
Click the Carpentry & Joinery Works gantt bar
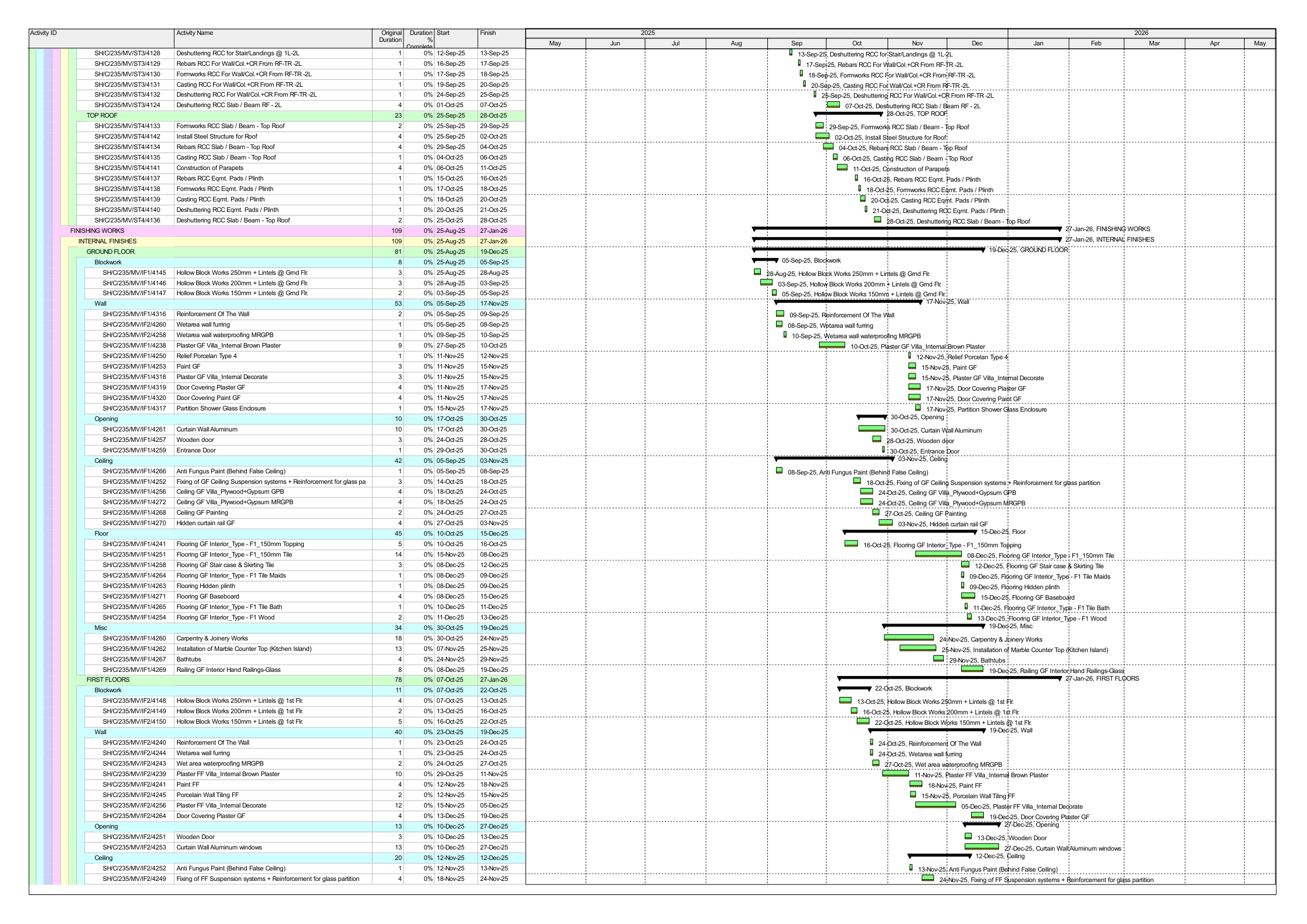pyautogui.click(x=908, y=638)
